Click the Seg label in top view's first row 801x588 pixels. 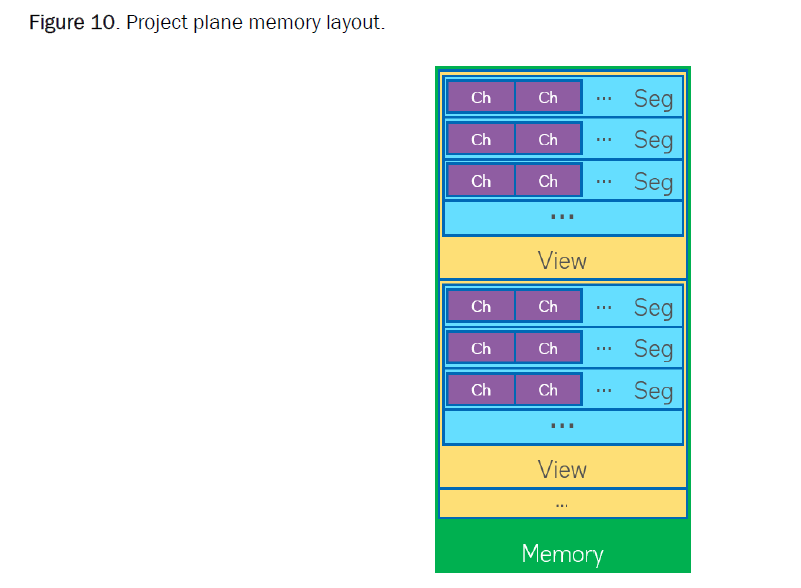tap(653, 99)
